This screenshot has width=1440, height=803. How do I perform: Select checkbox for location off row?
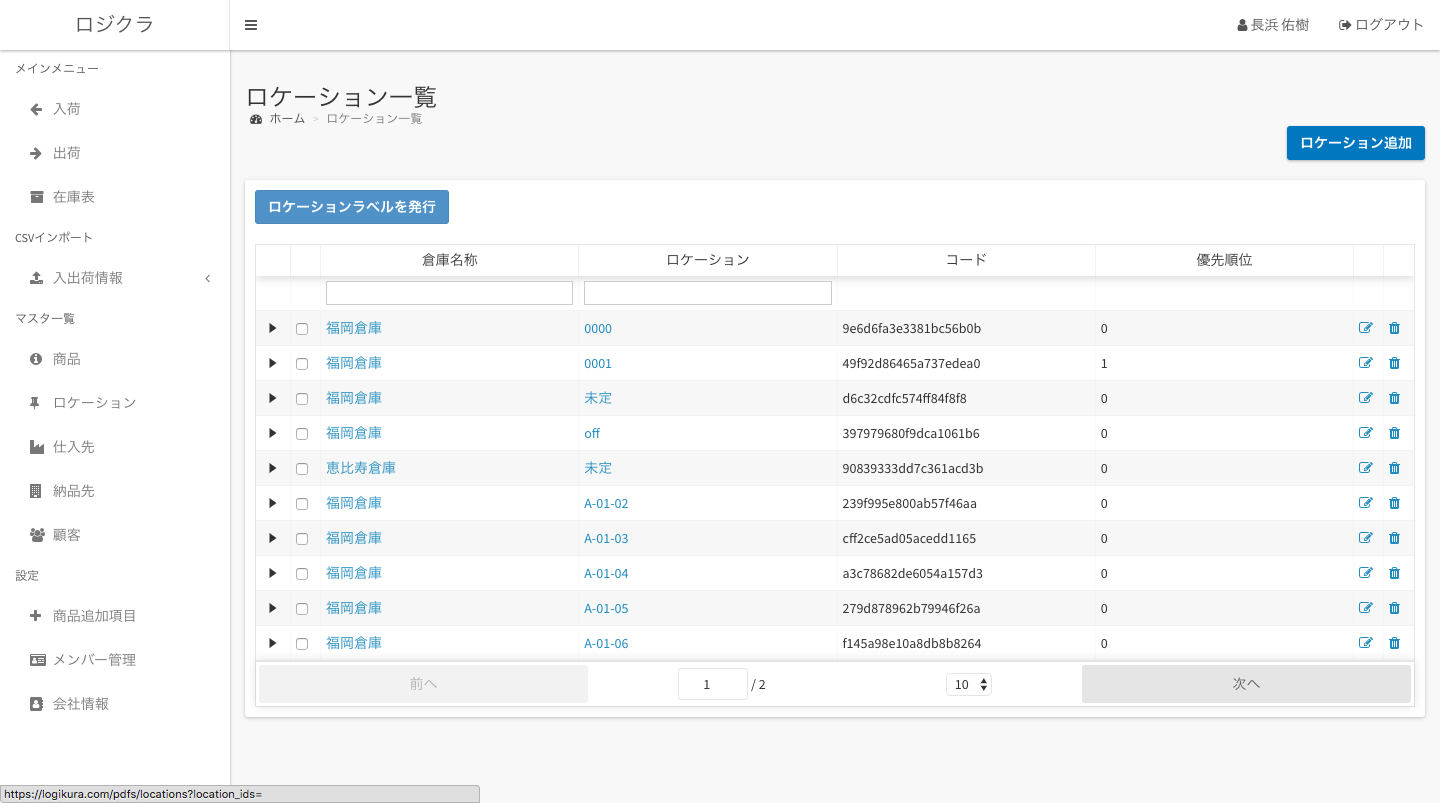(302, 434)
